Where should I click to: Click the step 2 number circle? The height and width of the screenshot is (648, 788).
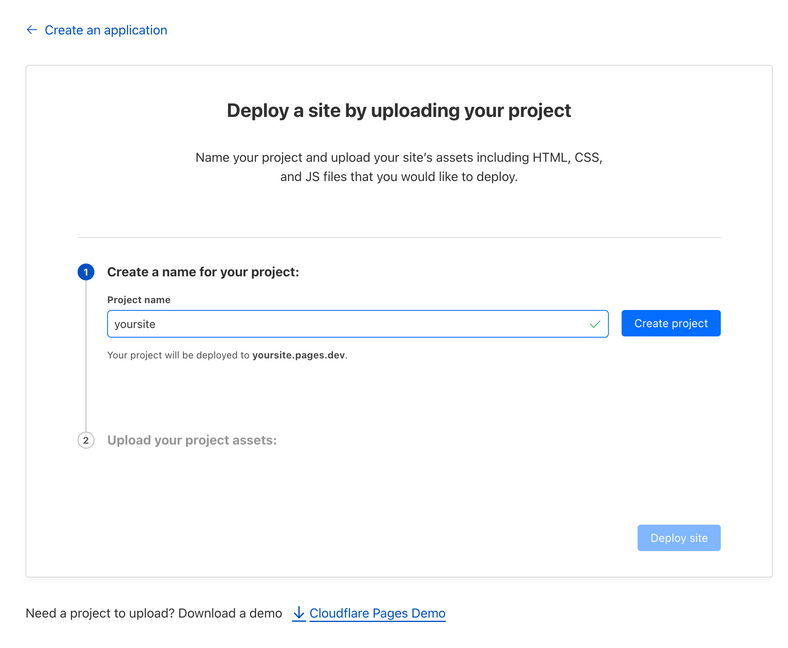click(86, 440)
